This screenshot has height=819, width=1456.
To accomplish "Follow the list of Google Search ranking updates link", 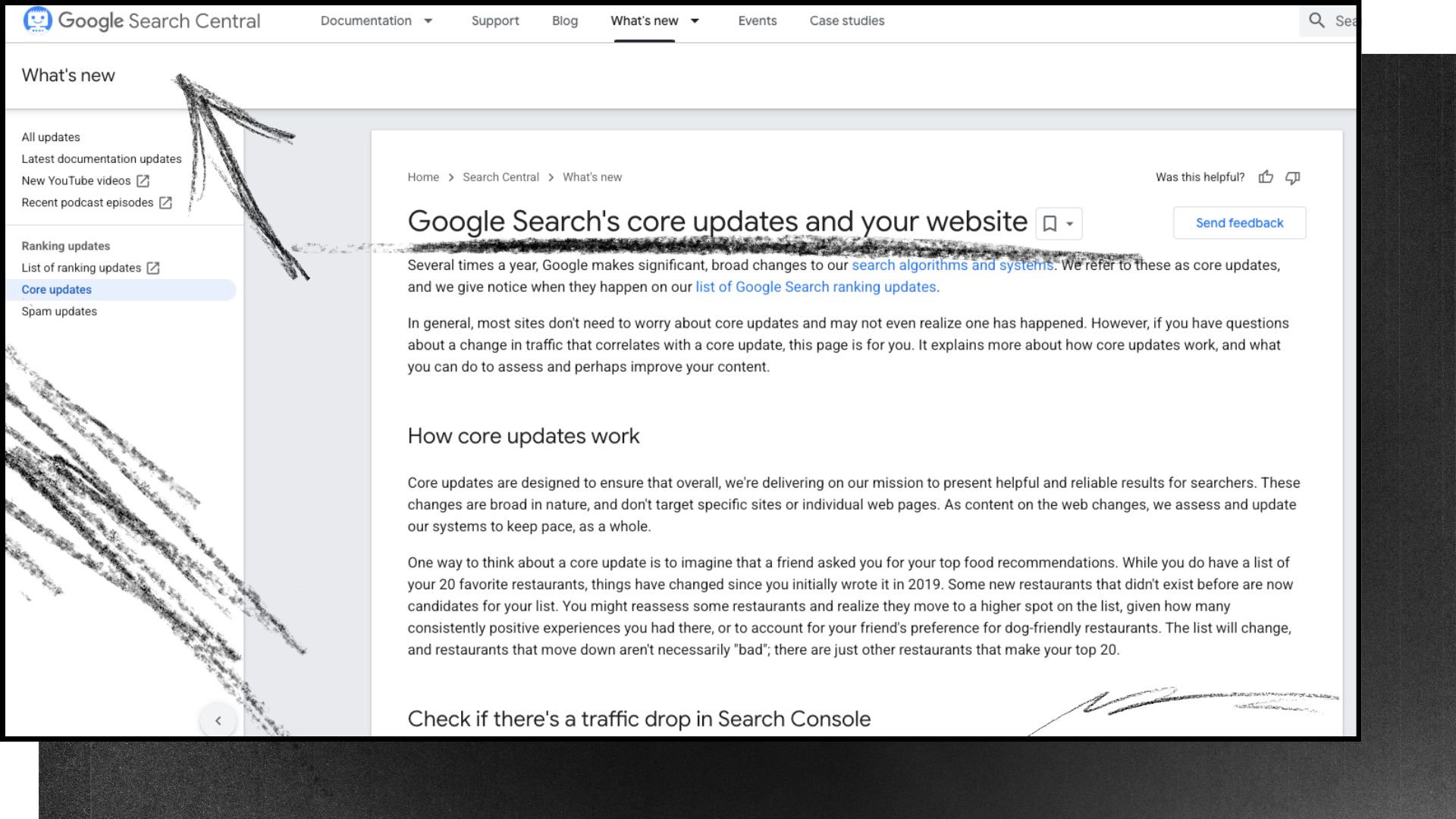I will 816,287.
